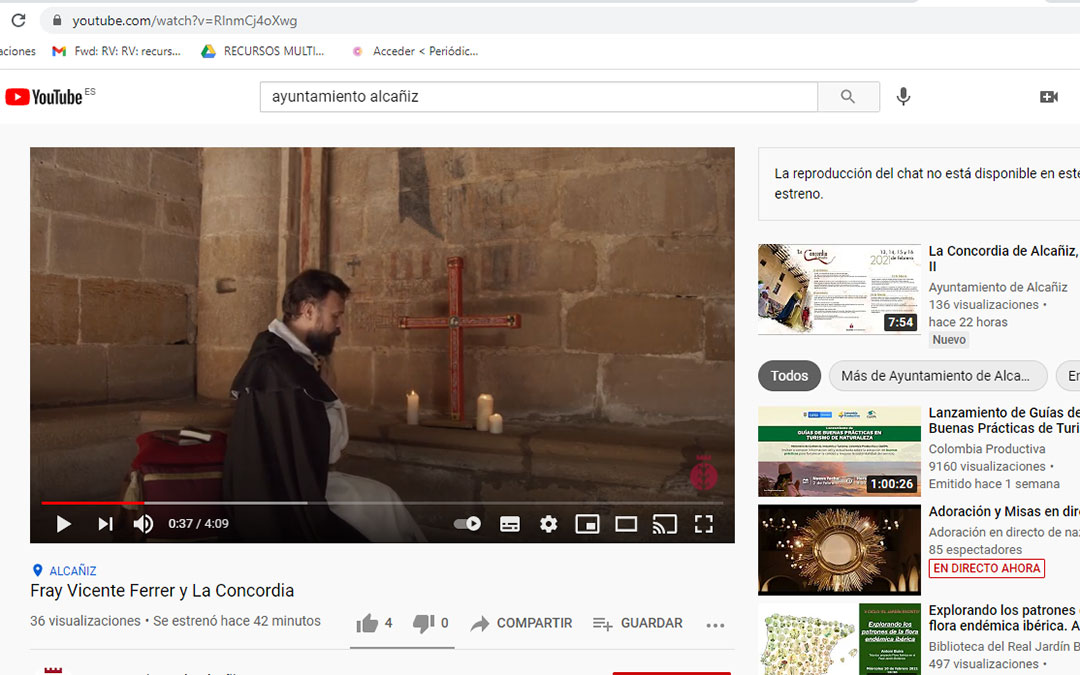This screenshot has height=675, width=1080.
Task: Skip to next video
Action: click(x=105, y=524)
